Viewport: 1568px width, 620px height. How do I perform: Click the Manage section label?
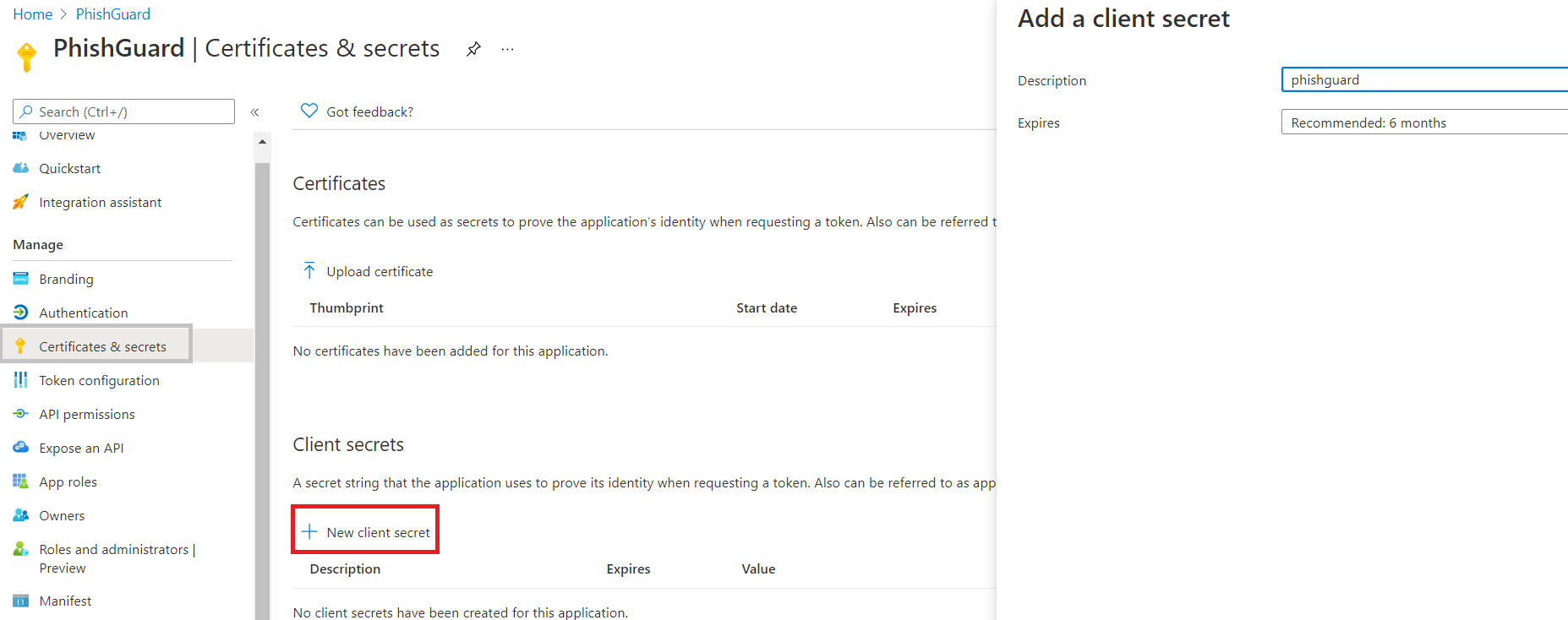38,244
